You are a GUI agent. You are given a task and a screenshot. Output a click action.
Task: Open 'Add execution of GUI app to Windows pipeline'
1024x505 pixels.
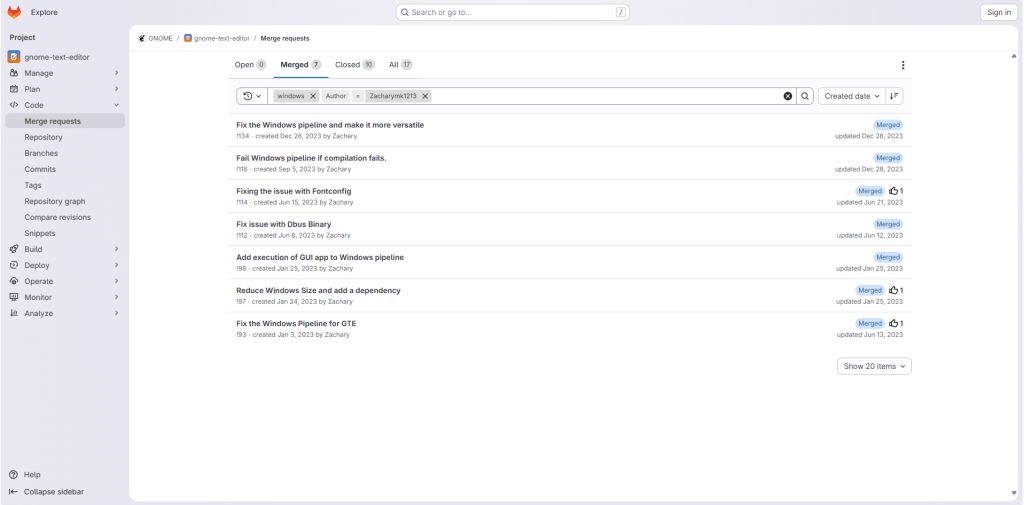320,257
